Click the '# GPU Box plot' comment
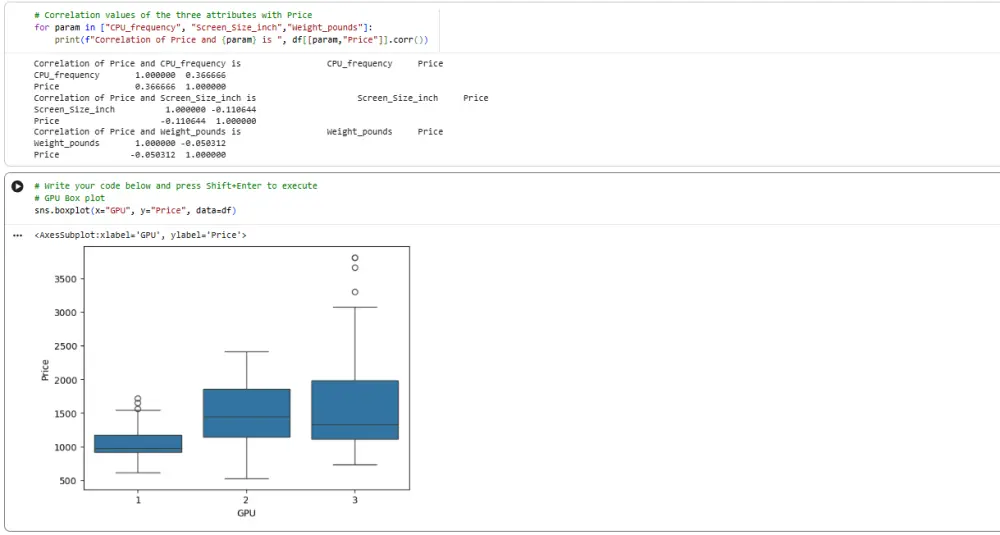The width and height of the screenshot is (1000, 535). (x=70, y=198)
